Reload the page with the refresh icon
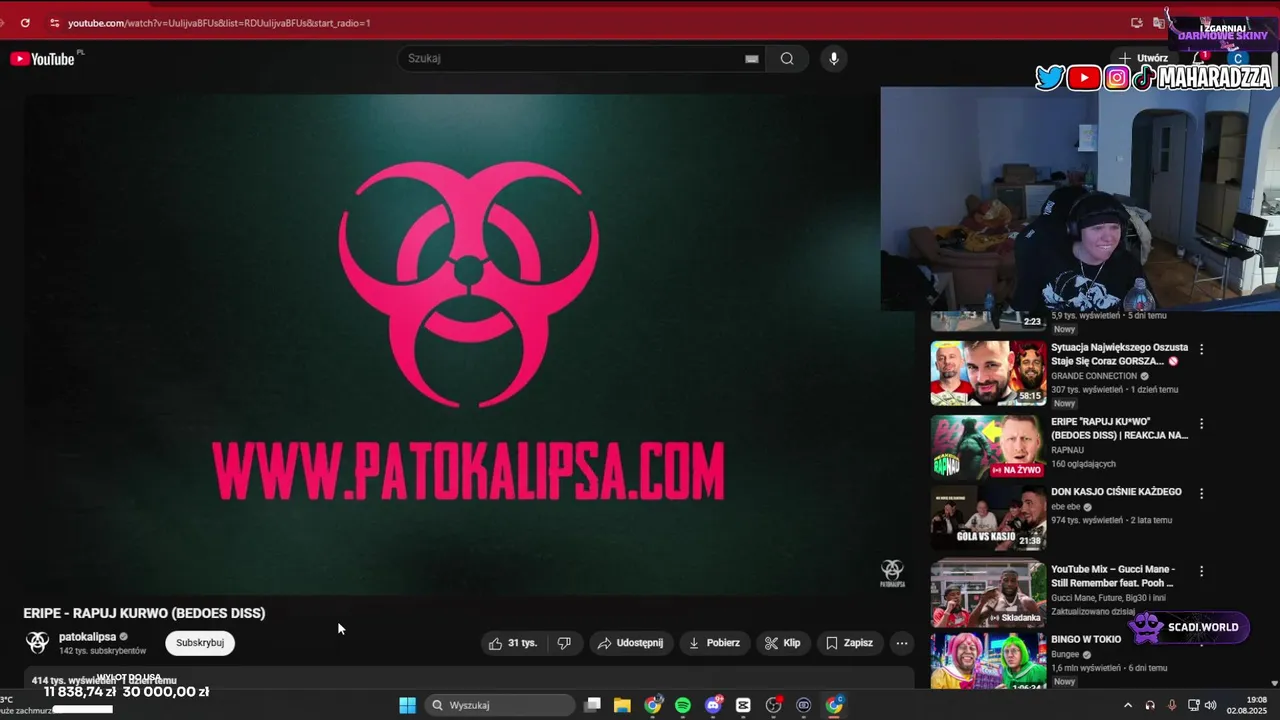The image size is (1280, 720). pyautogui.click(x=25, y=22)
